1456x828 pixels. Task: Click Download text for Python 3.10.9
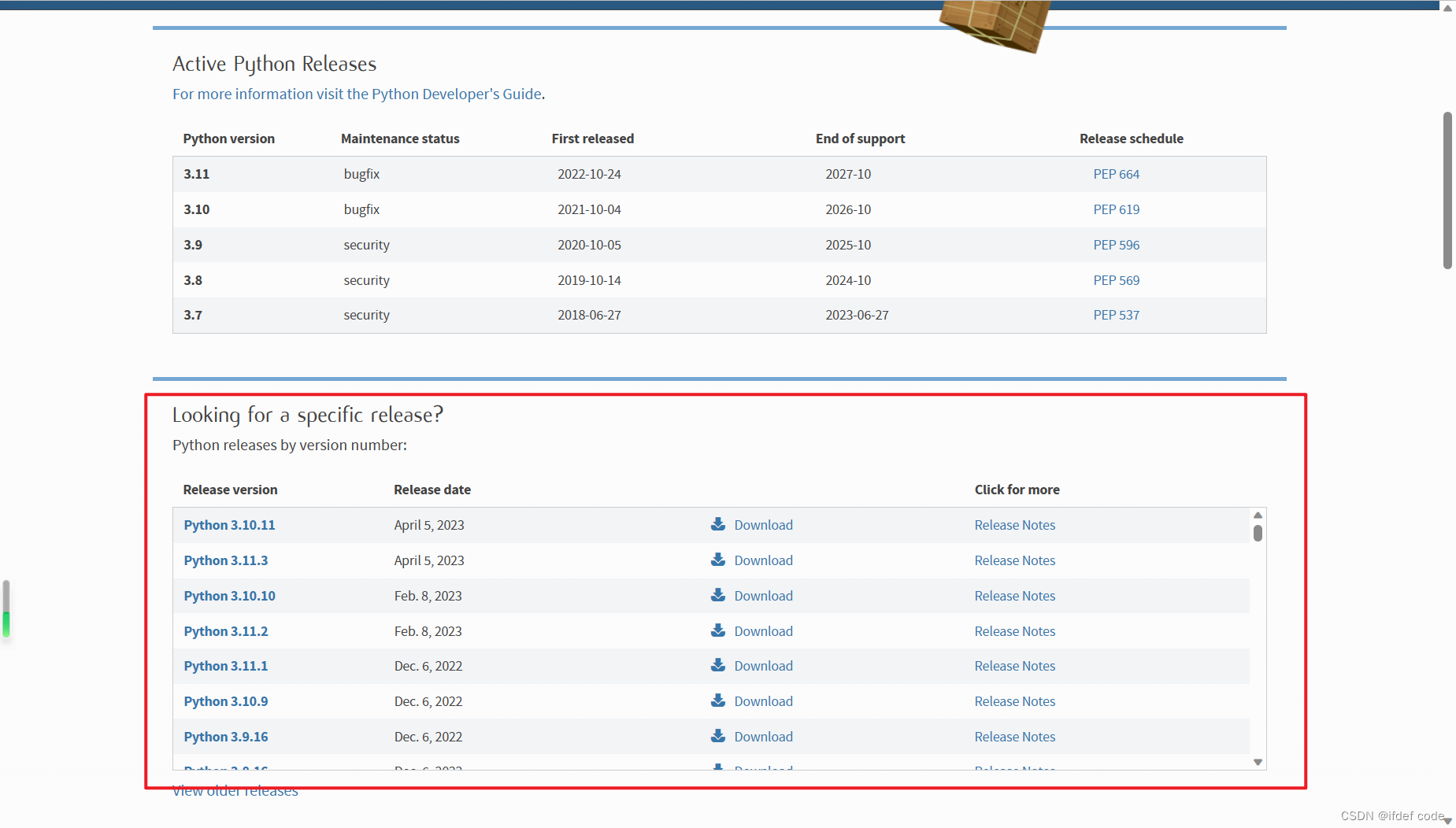(763, 701)
